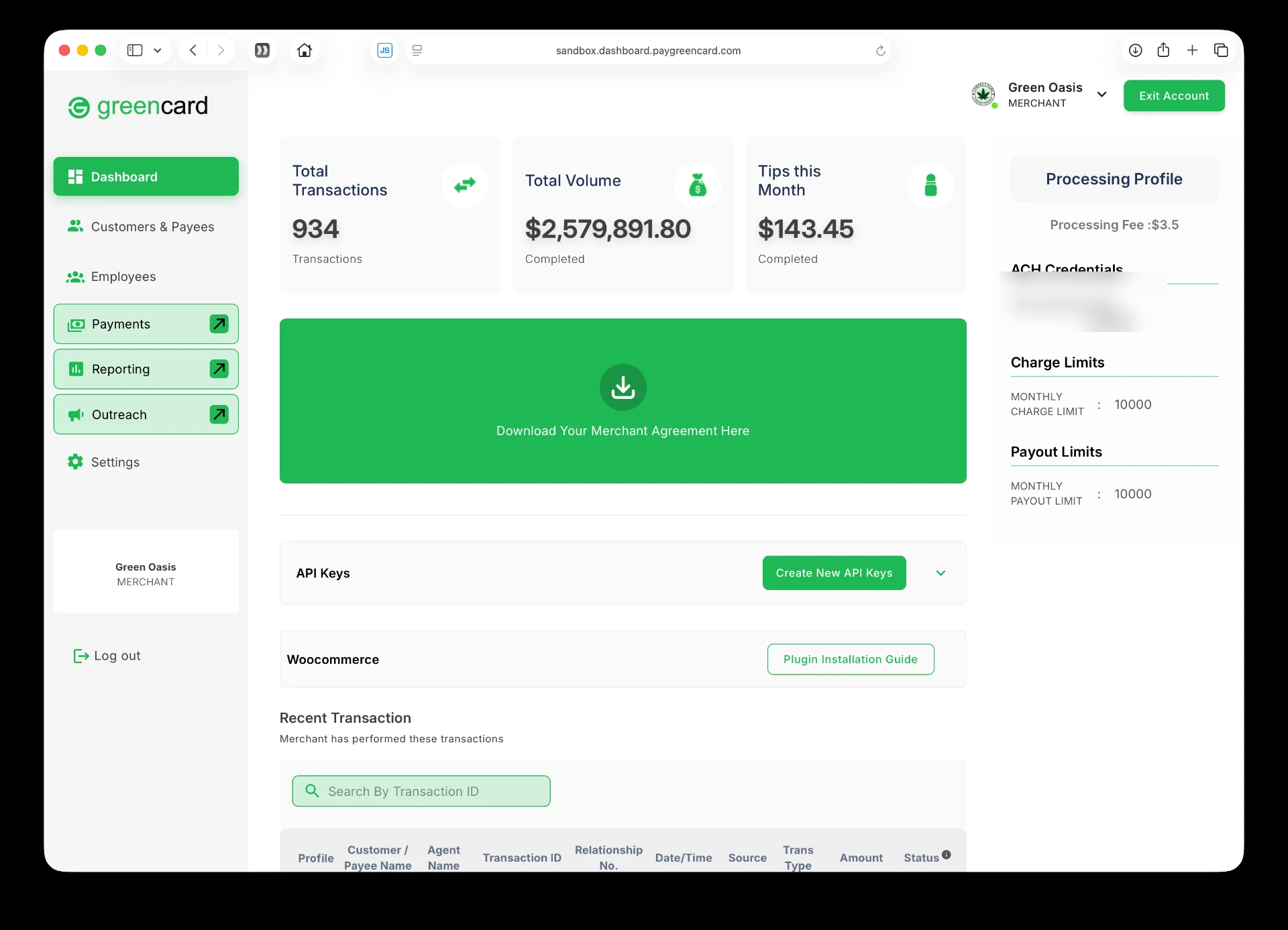The height and width of the screenshot is (930, 1288).
Task: Click the Total Volume money bag icon
Action: (x=698, y=184)
